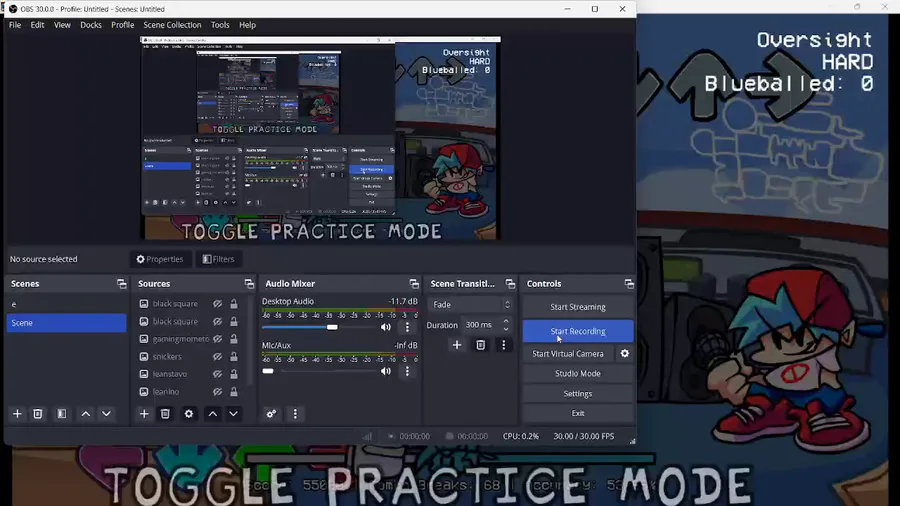Mute Mic/Aux speaker icon
900x506 pixels.
(x=386, y=371)
